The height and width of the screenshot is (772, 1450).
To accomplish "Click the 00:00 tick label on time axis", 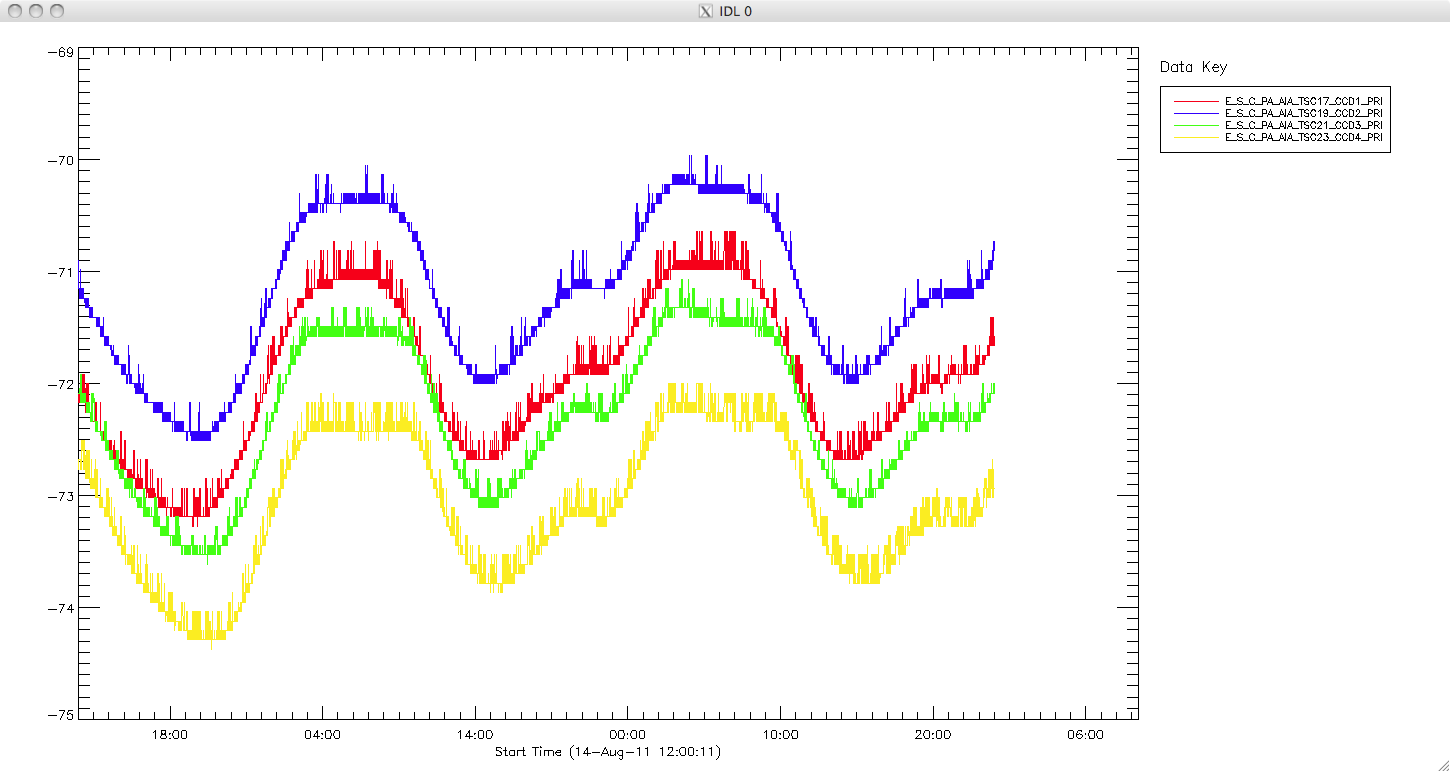I will point(627,735).
